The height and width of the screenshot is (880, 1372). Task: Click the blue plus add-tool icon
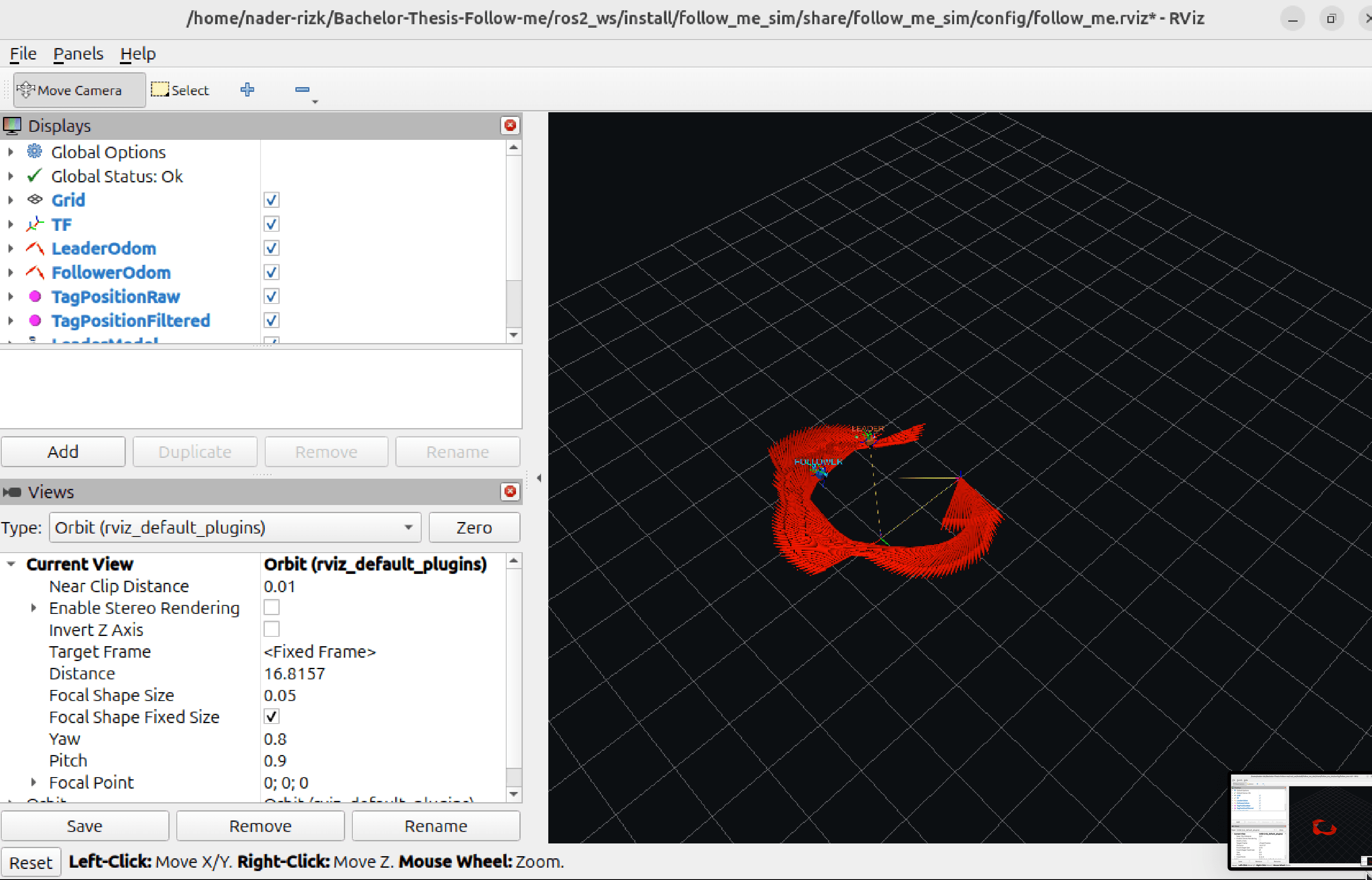point(247,90)
